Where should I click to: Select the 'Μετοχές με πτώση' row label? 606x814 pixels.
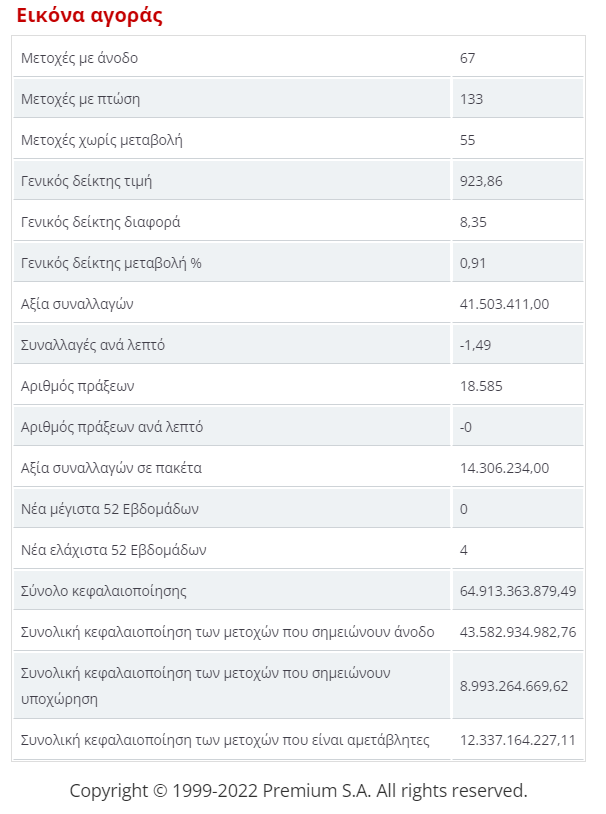(x=80, y=99)
